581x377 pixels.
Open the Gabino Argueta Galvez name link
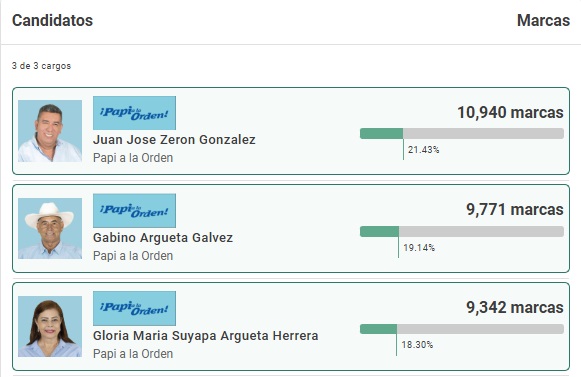coord(163,238)
